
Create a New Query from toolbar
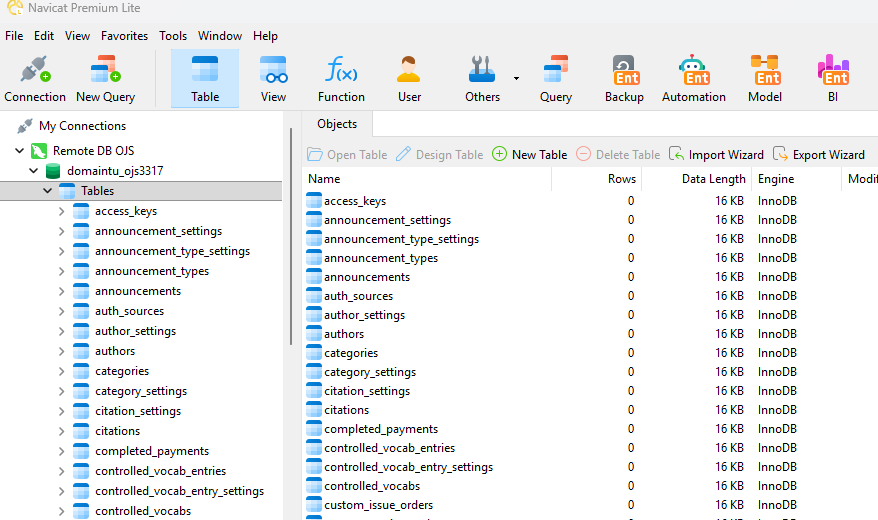point(105,79)
